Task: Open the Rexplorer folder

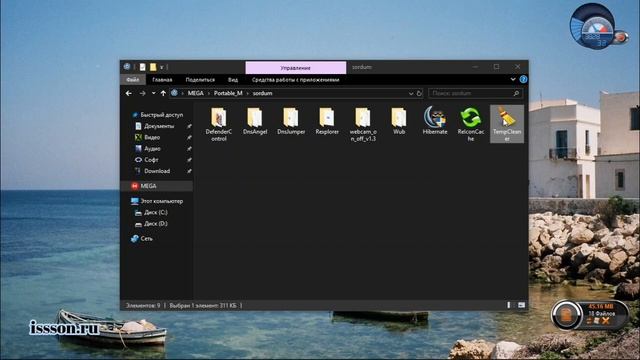Action: point(327,121)
